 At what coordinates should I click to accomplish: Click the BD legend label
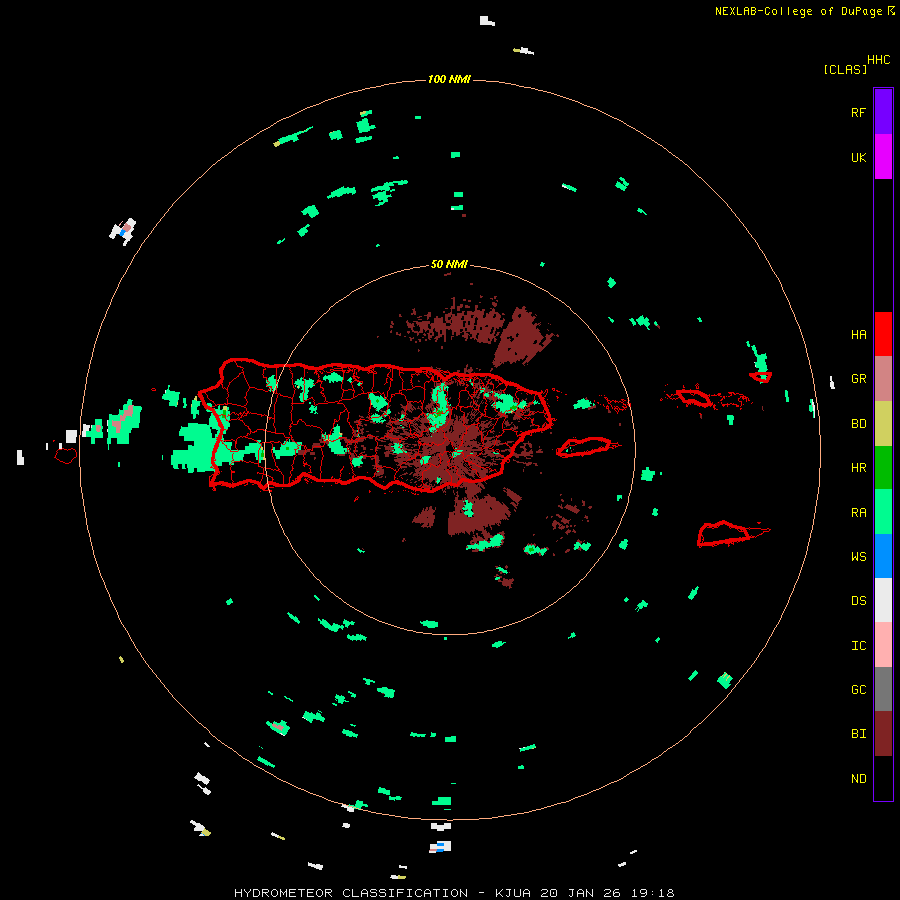pyautogui.click(x=858, y=424)
